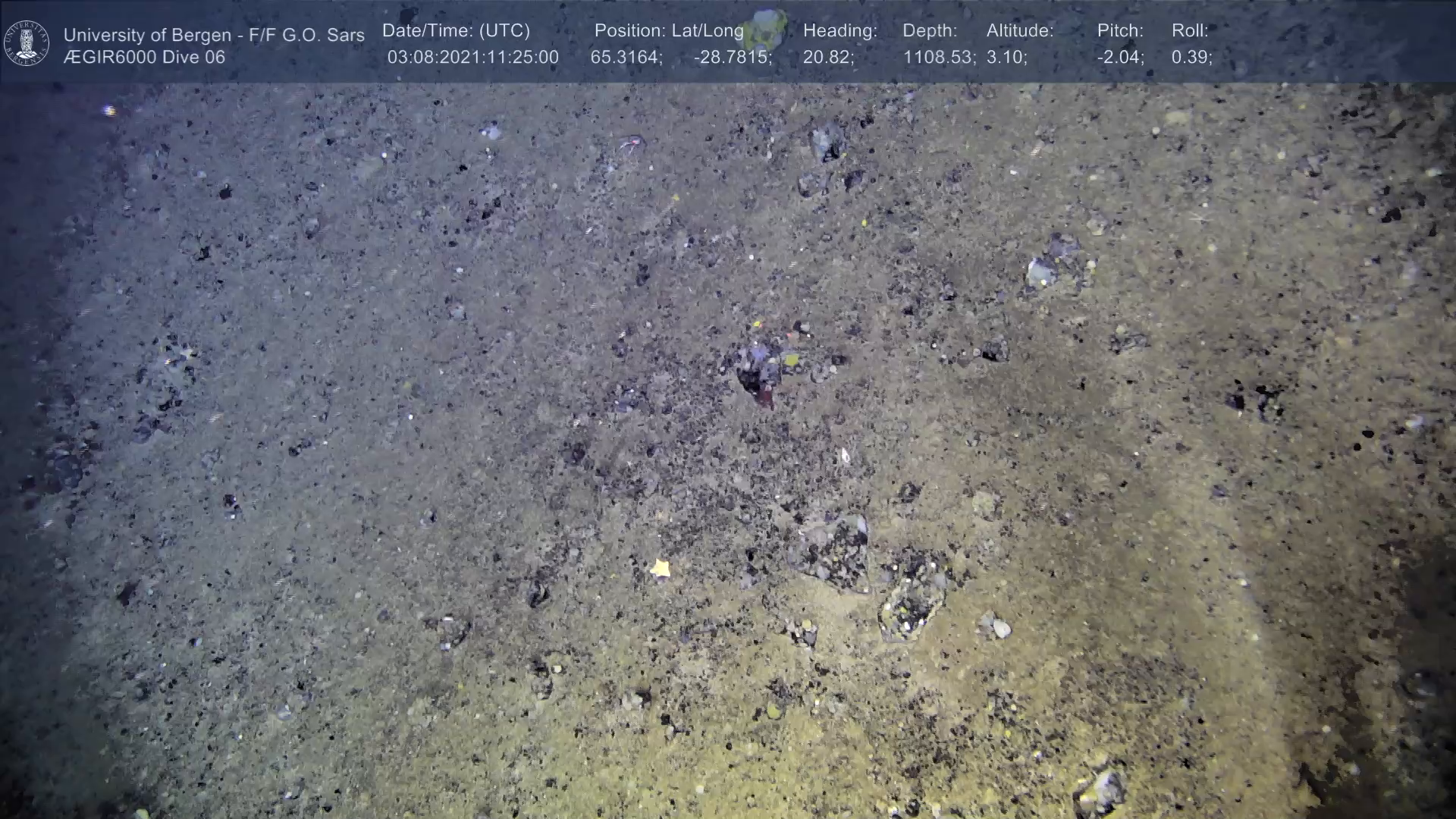This screenshot has height=819, width=1456.
Task: Click the University of Bergen logo
Action: tap(27, 43)
